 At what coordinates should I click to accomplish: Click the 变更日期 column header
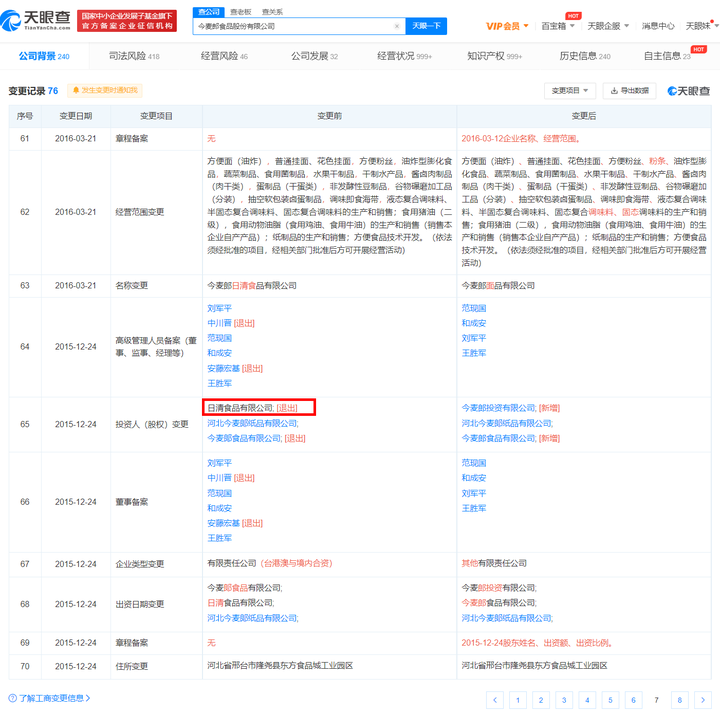(76, 116)
